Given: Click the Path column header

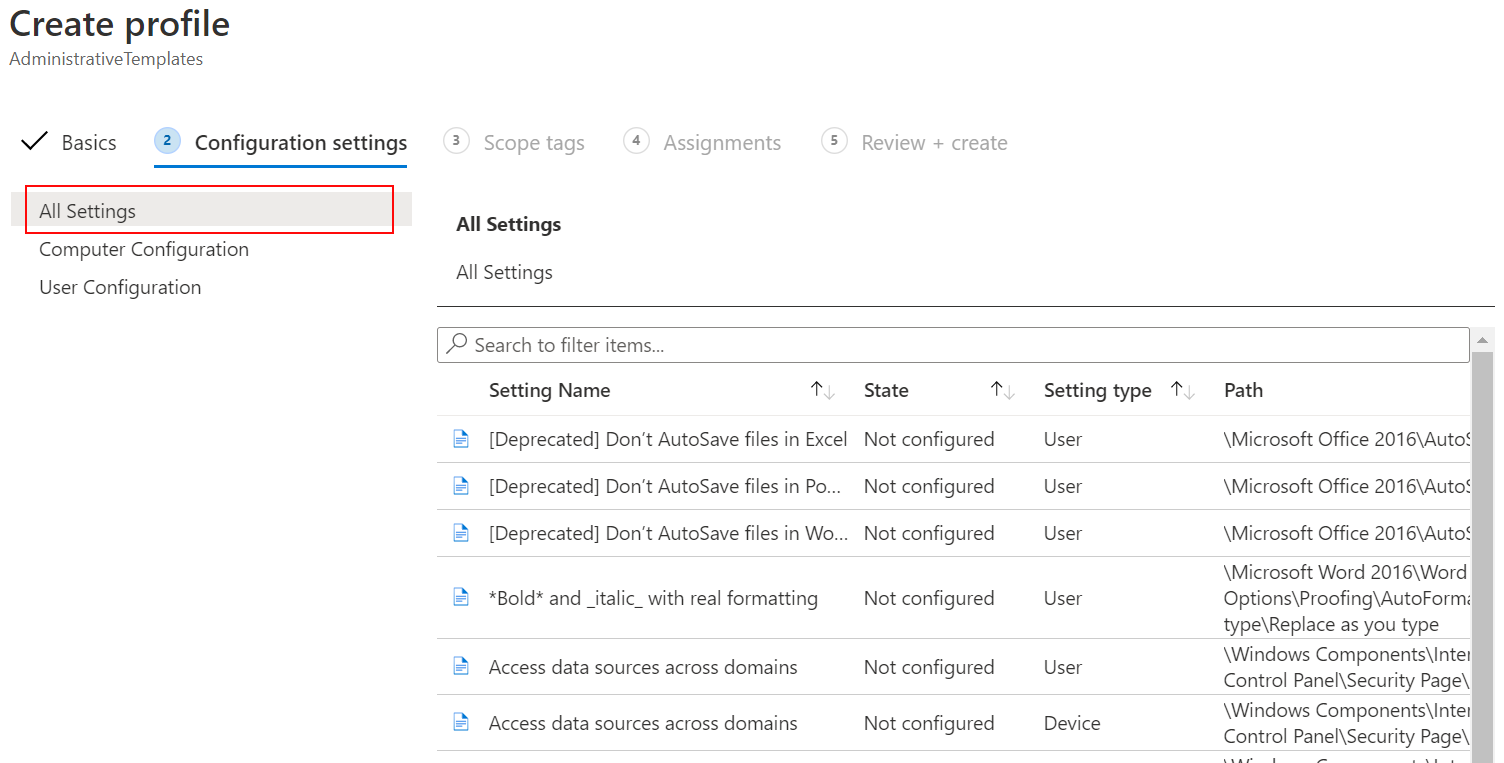Looking at the screenshot, I should [x=1243, y=391].
